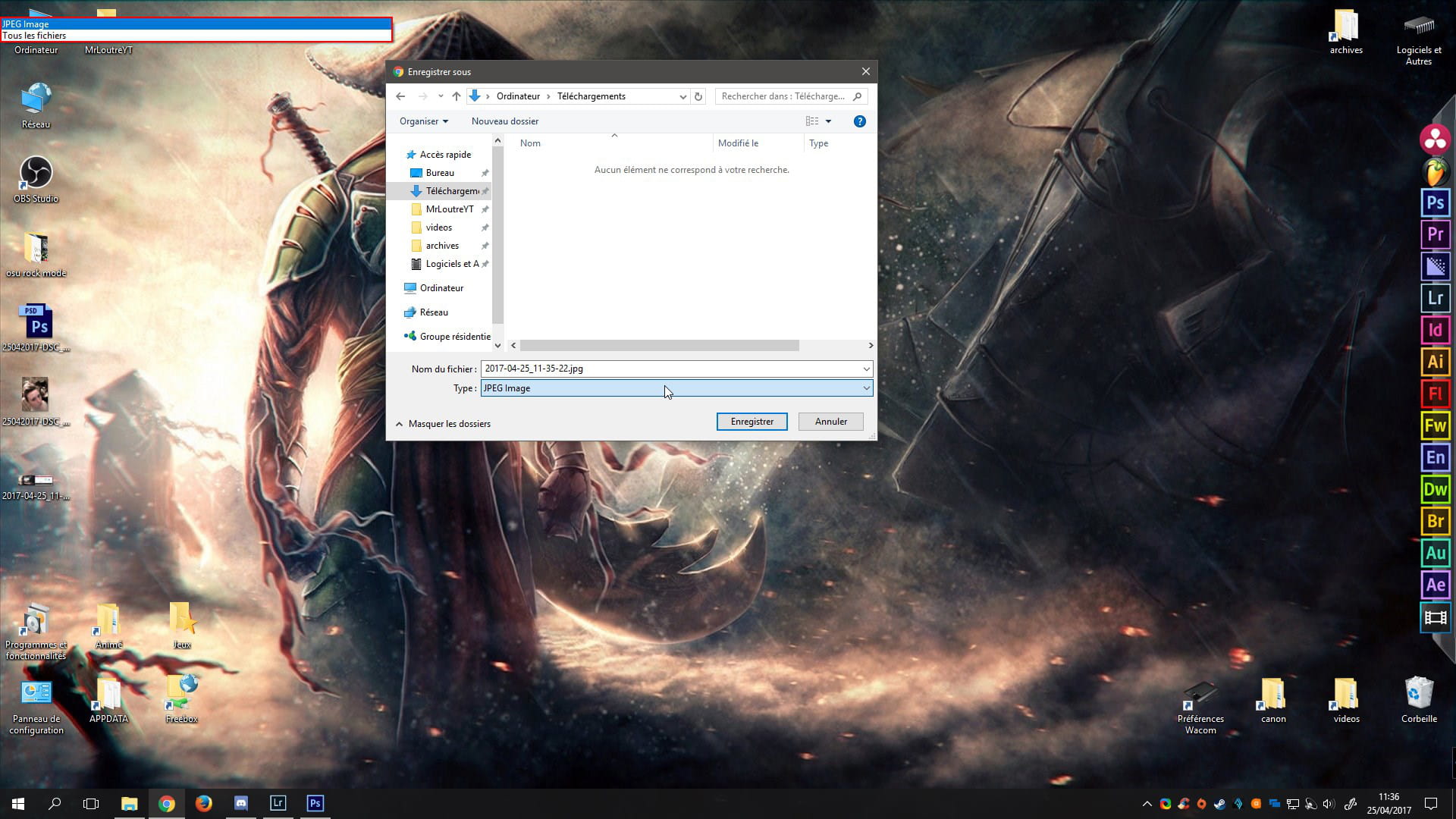The height and width of the screenshot is (819, 1456).
Task: Click Téléchargements in the address path
Action: click(x=591, y=96)
